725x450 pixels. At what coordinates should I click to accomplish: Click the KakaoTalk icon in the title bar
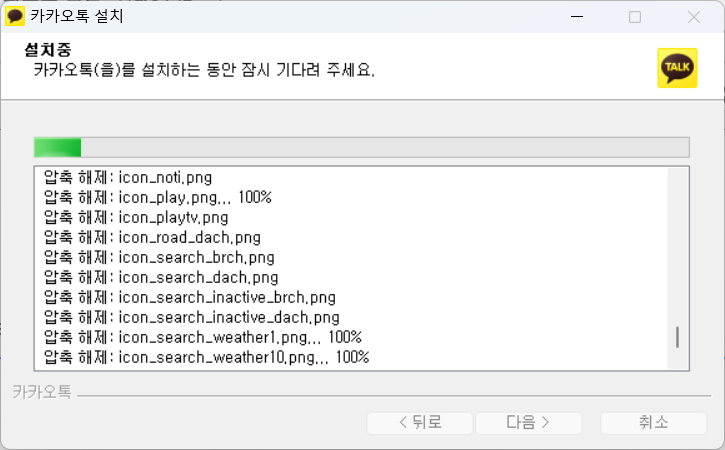pyautogui.click(x=15, y=16)
